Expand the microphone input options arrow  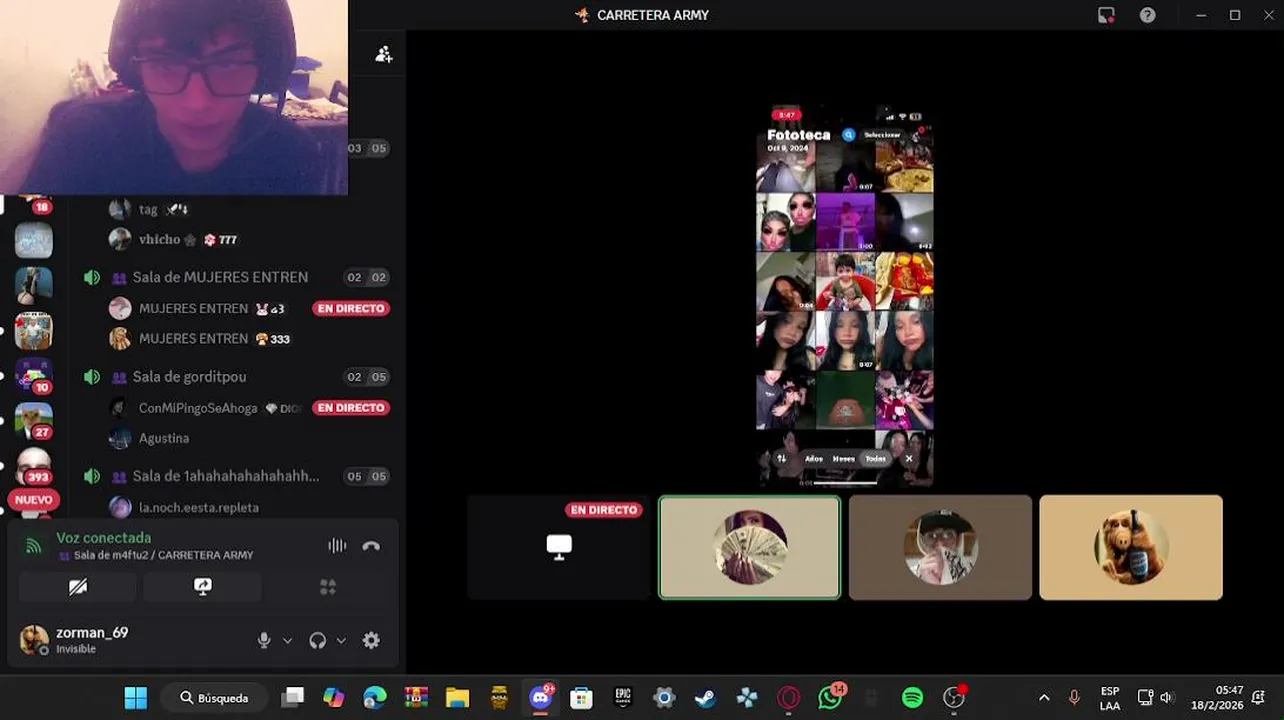point(287,641)
